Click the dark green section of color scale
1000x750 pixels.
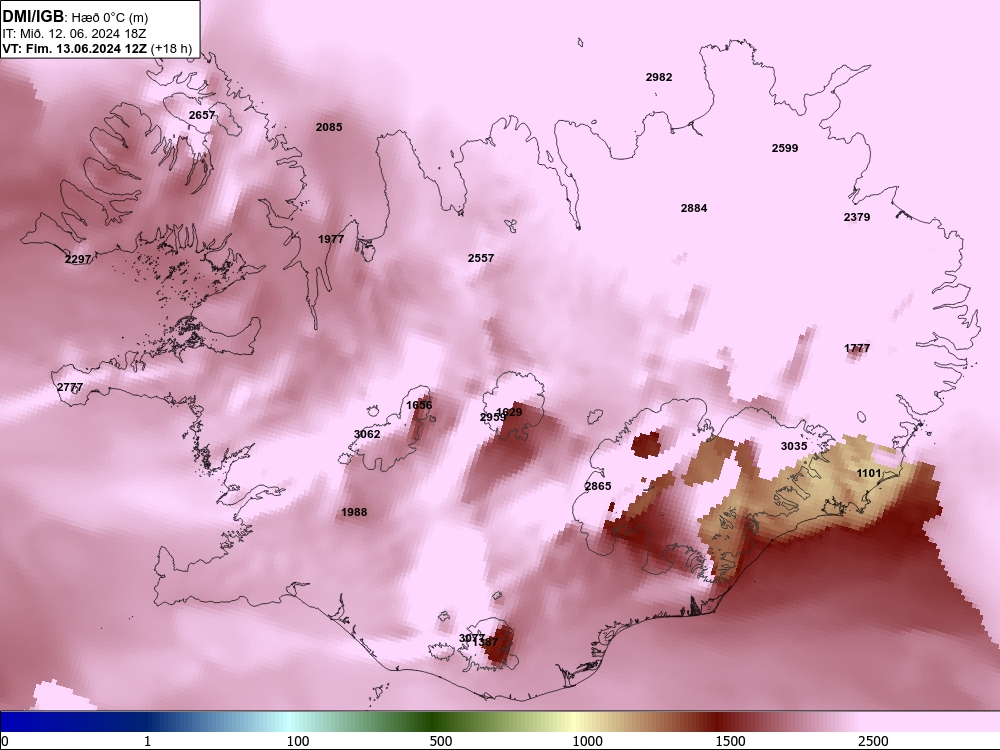pyautogui.click(x=434, y=722)
